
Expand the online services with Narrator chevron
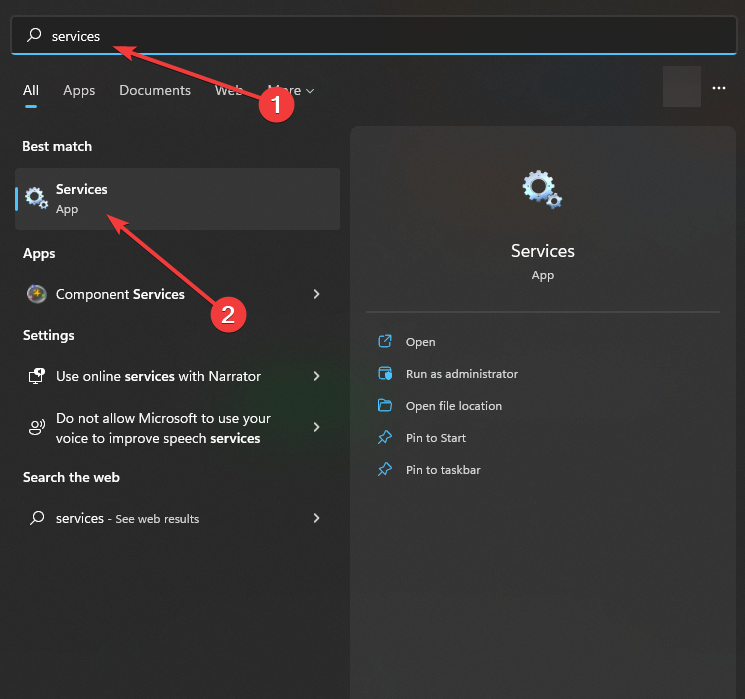(x=317, y=376)
